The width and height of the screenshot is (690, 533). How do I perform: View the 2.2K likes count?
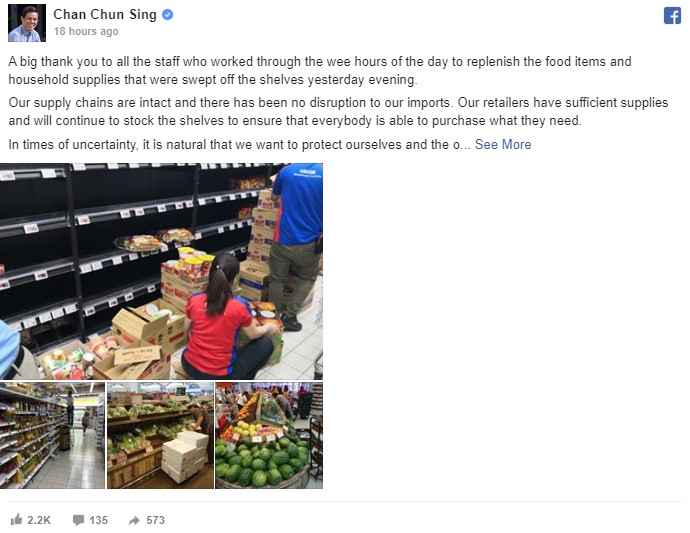[x=39, y=520]
